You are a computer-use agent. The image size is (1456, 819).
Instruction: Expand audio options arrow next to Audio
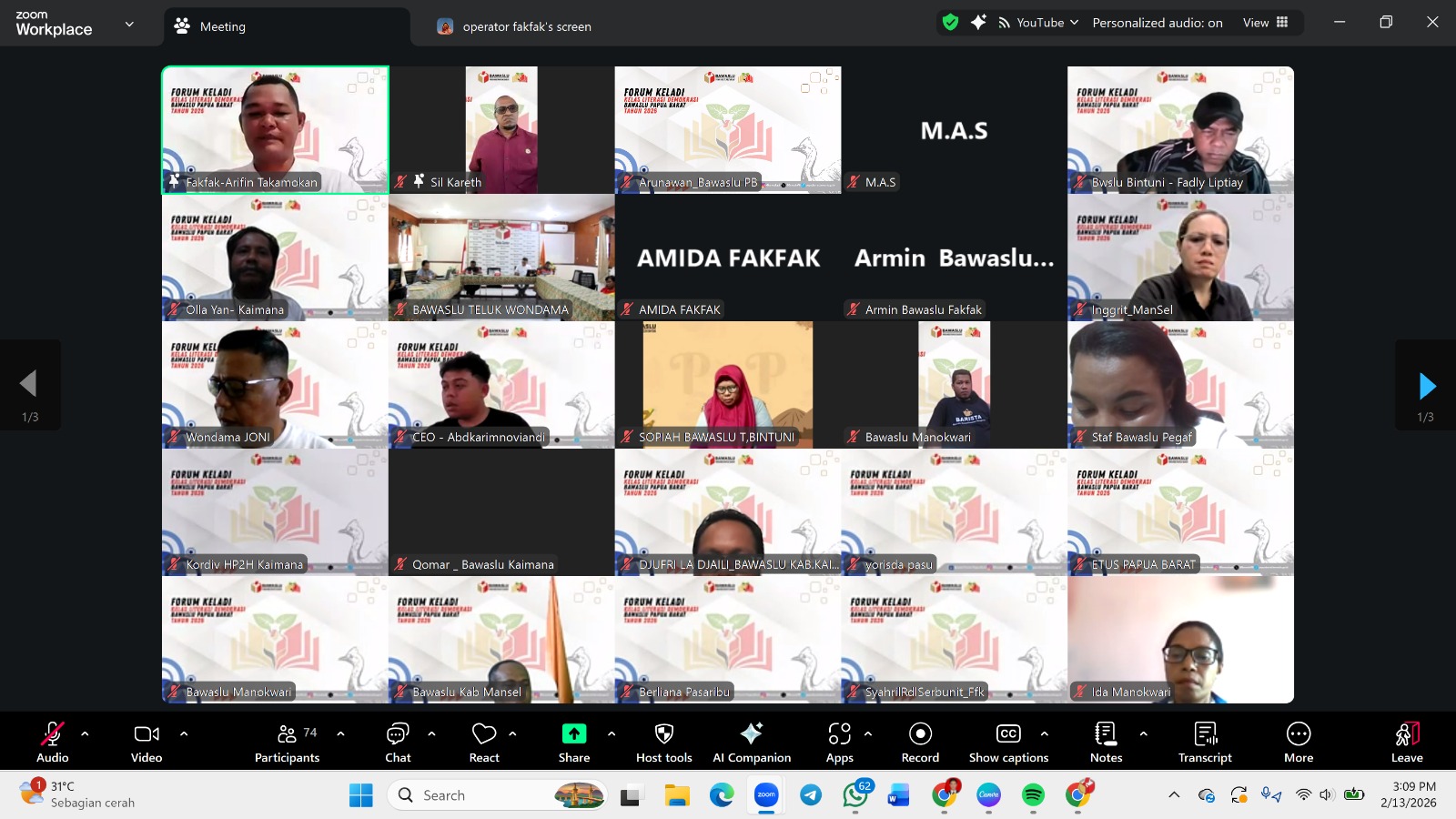tap(85, 733)
